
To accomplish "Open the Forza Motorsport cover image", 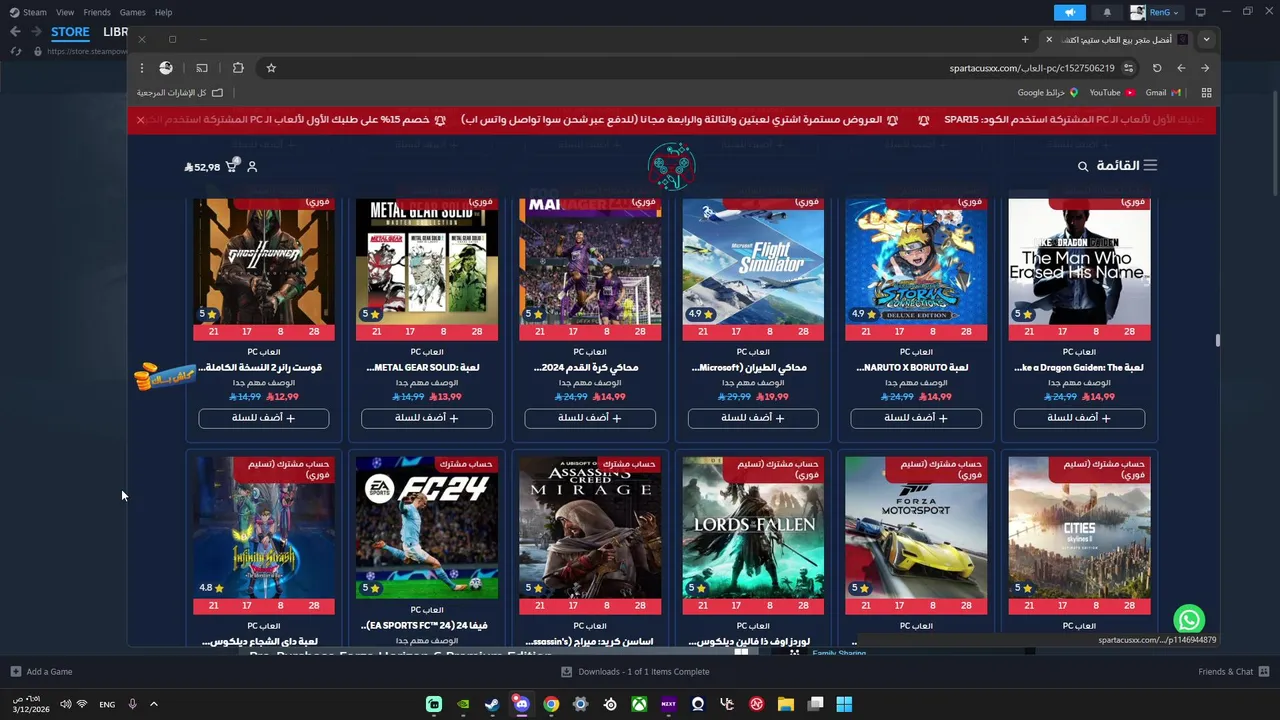I will [x=916, y=527].
